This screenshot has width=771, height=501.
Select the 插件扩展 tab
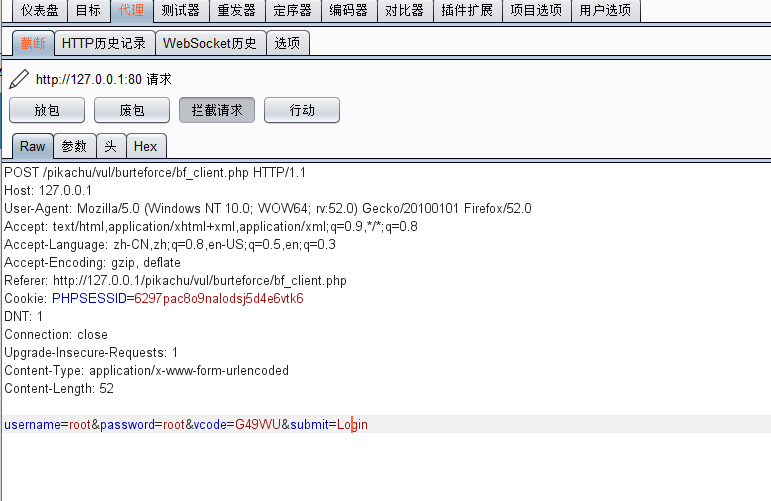coord(468,10)
